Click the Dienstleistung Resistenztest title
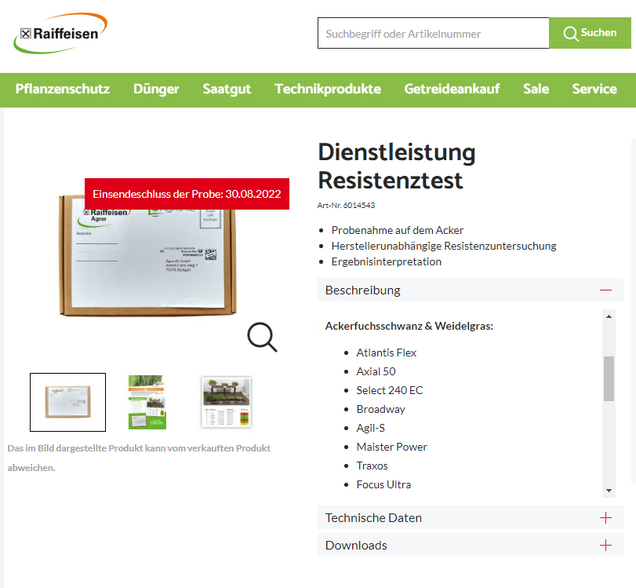The width and height of the screenshot is (636, 588). (x=396, y=166)
